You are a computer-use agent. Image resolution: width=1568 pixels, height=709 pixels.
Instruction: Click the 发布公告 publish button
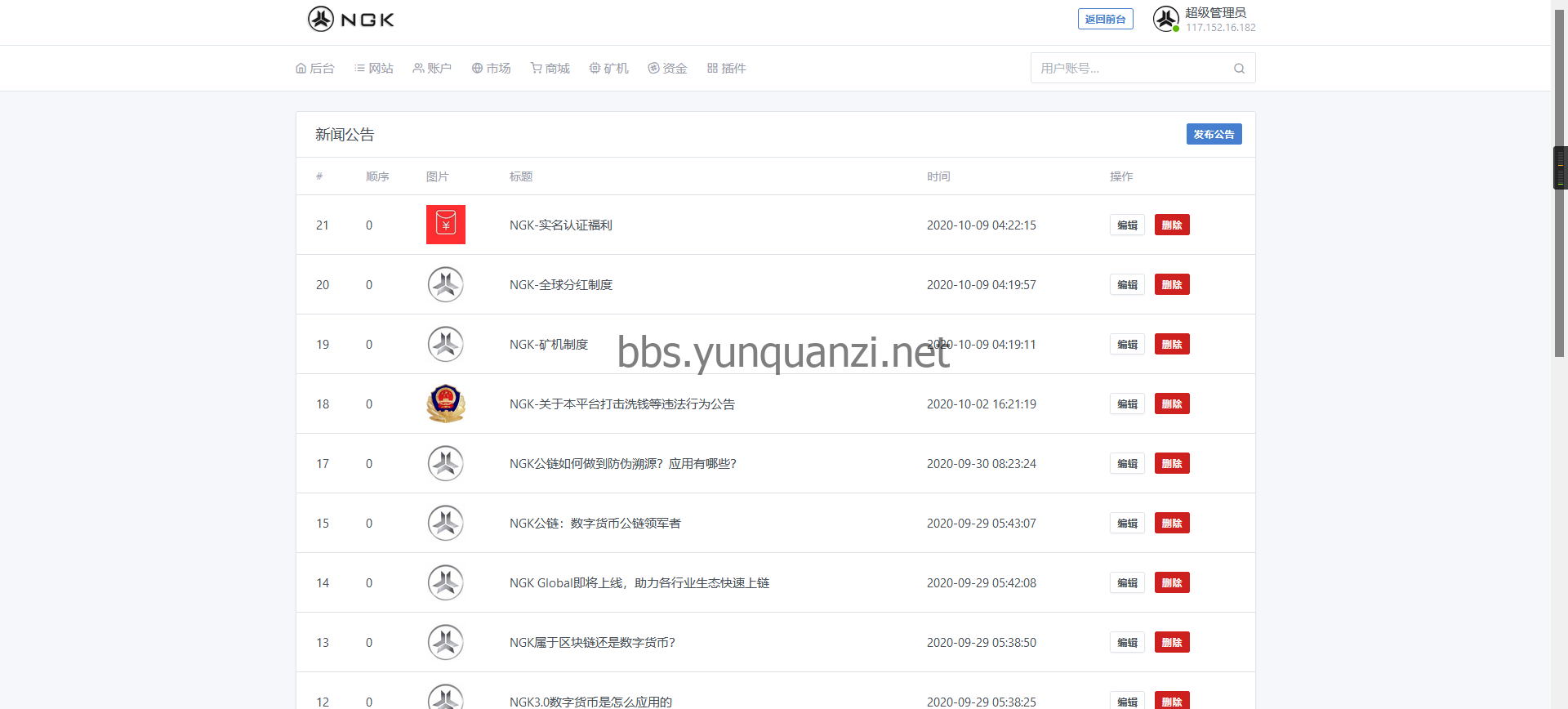(x=1214, y=135)
